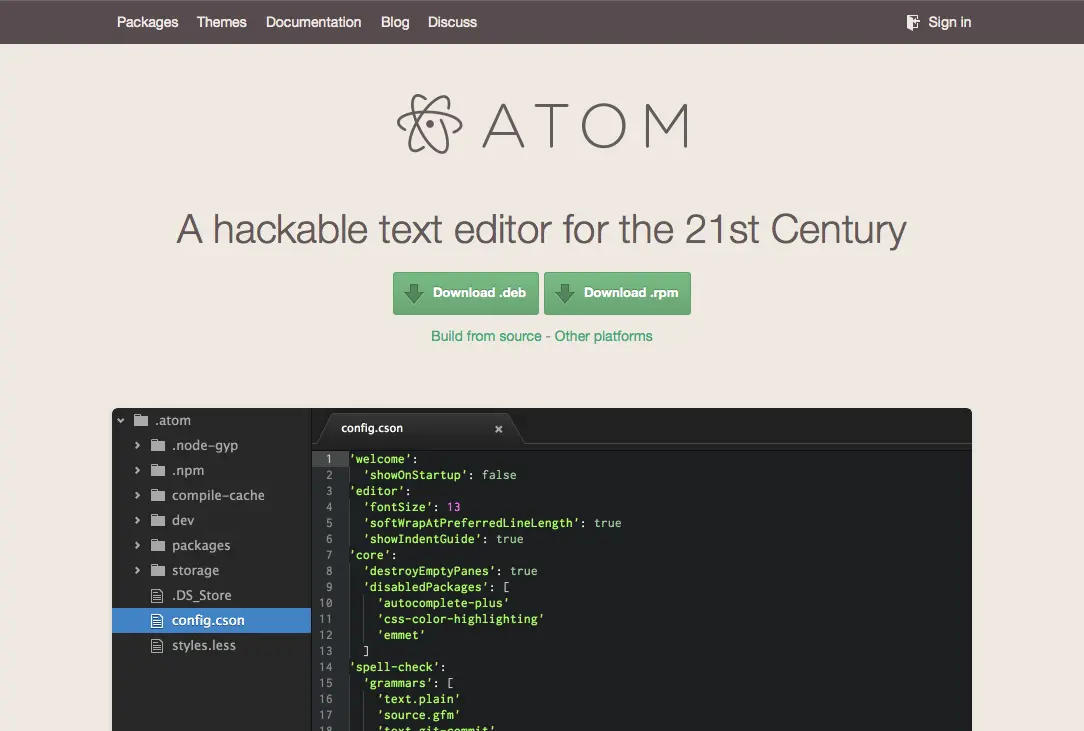Image resolution: width=1084 pixels, height=731 pixels.
Task: Expand the compile-cache folder
Action: (137, 495)
